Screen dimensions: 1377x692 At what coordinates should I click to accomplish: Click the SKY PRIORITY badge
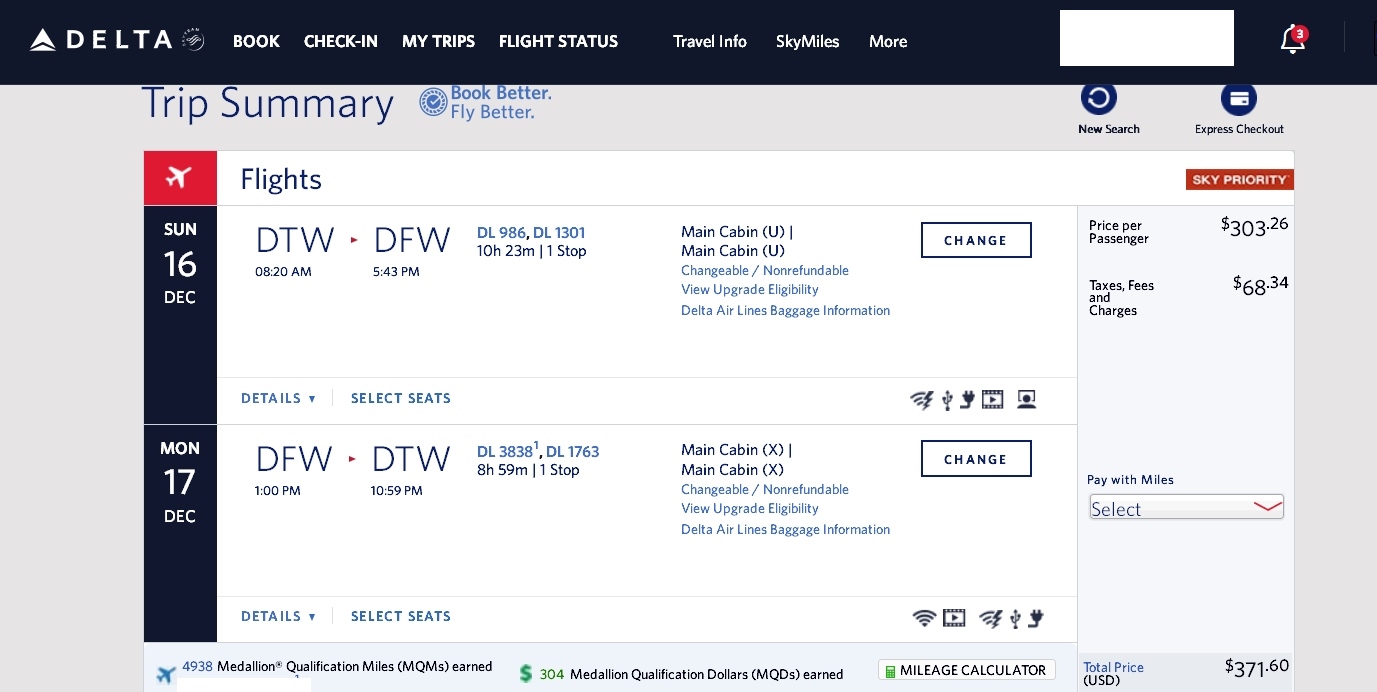[1240, 180]
